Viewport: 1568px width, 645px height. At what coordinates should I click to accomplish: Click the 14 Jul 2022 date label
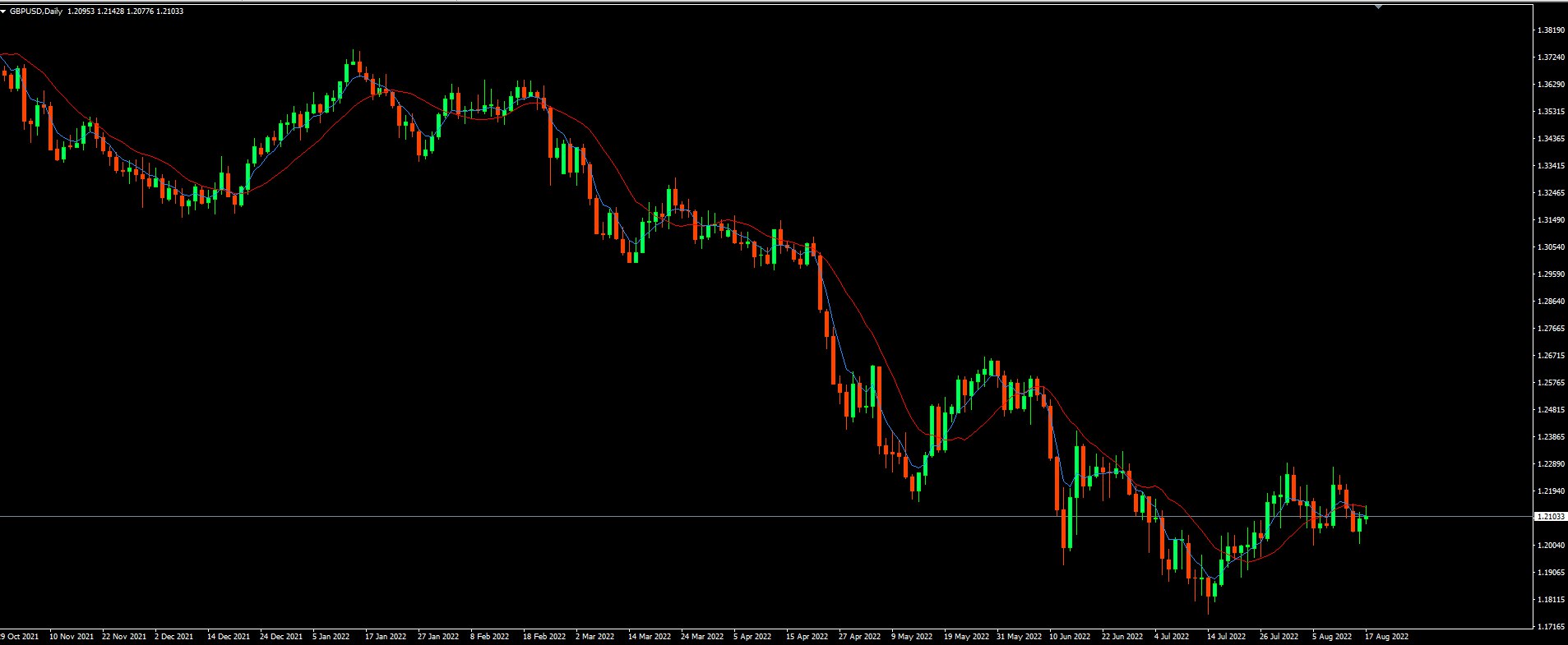pos(1226,637)
